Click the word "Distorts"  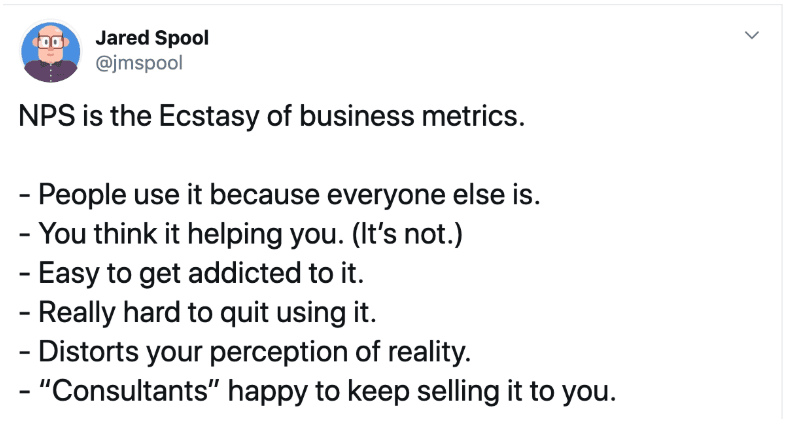(x=88, y=351)
